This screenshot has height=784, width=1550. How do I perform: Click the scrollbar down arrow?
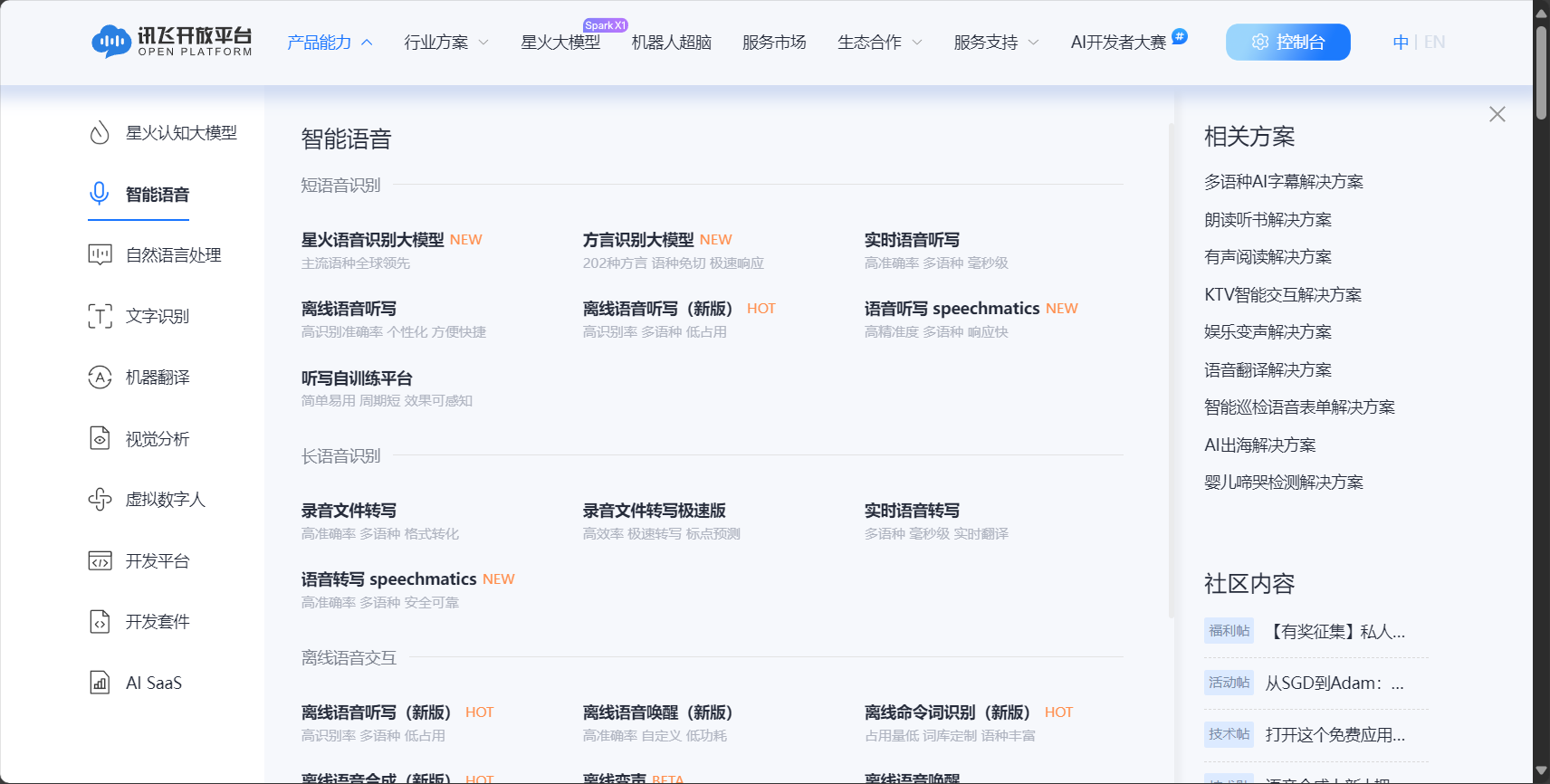click(x=1541, y=772)
